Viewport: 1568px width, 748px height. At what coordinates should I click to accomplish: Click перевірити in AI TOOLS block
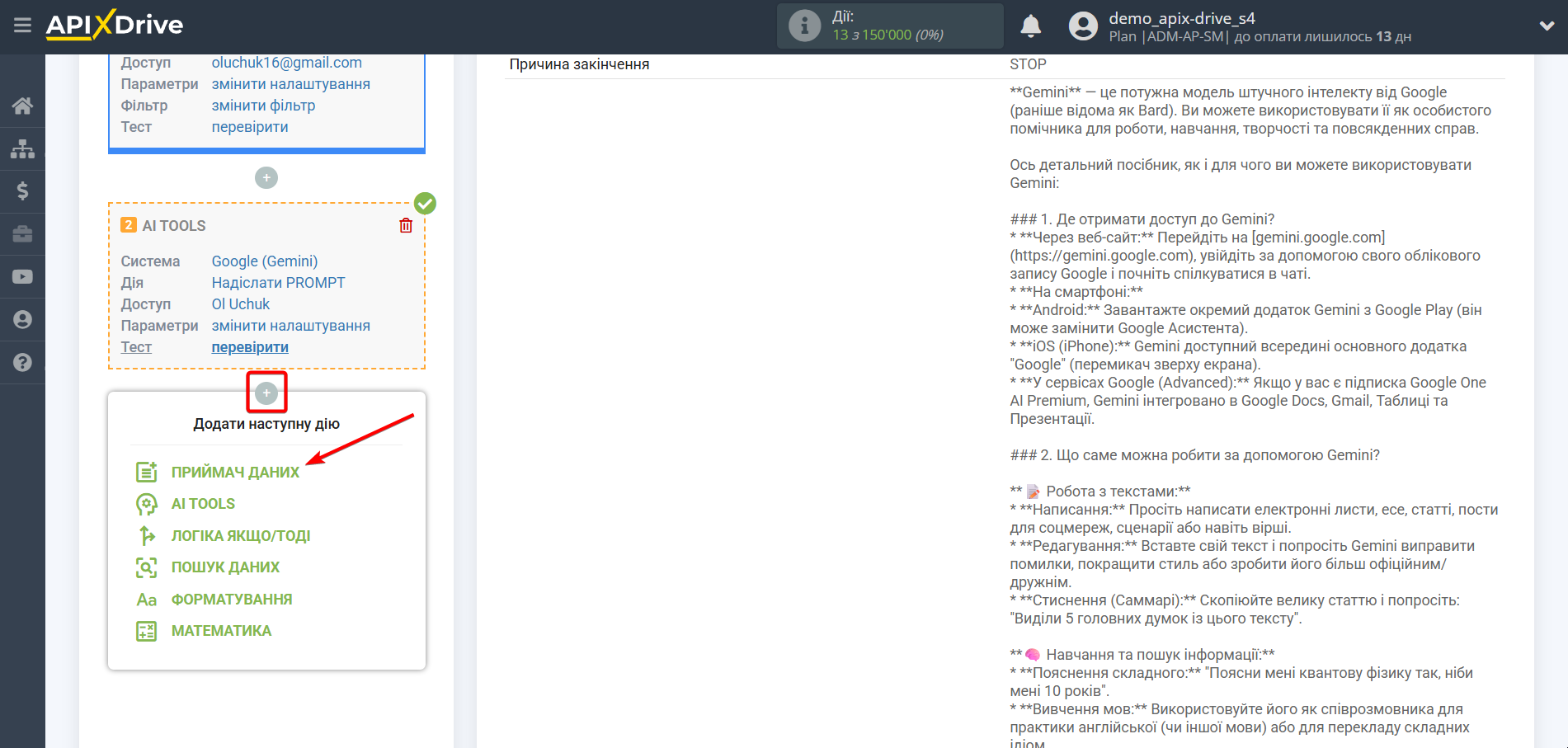tap(250, 347)
